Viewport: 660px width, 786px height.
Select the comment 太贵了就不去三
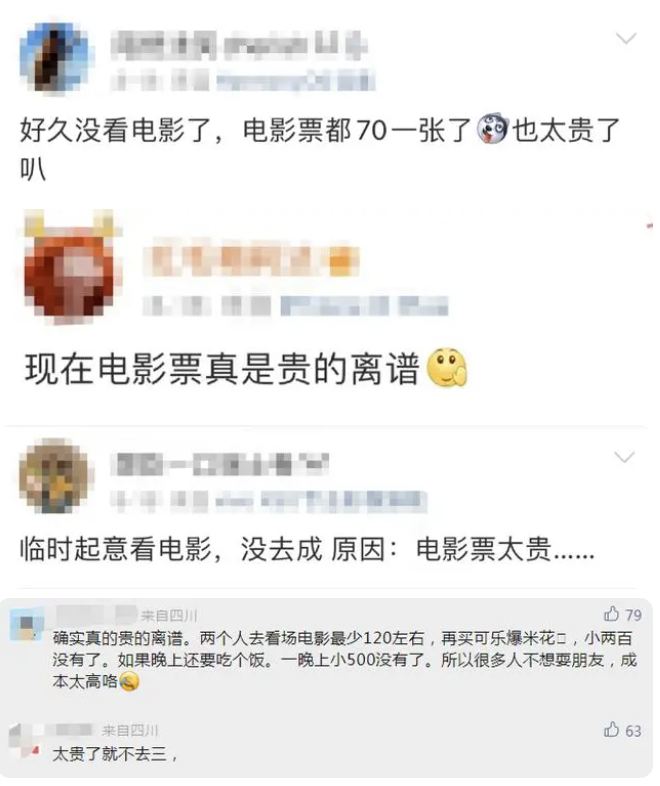tap(115, 753)
